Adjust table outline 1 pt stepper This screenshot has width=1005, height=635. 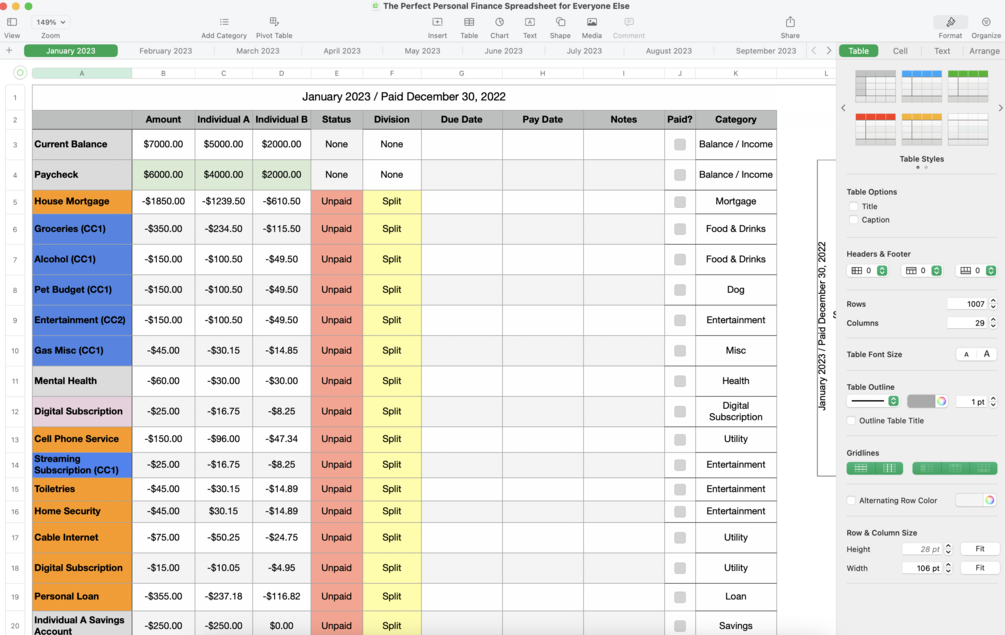pos(993,402)
